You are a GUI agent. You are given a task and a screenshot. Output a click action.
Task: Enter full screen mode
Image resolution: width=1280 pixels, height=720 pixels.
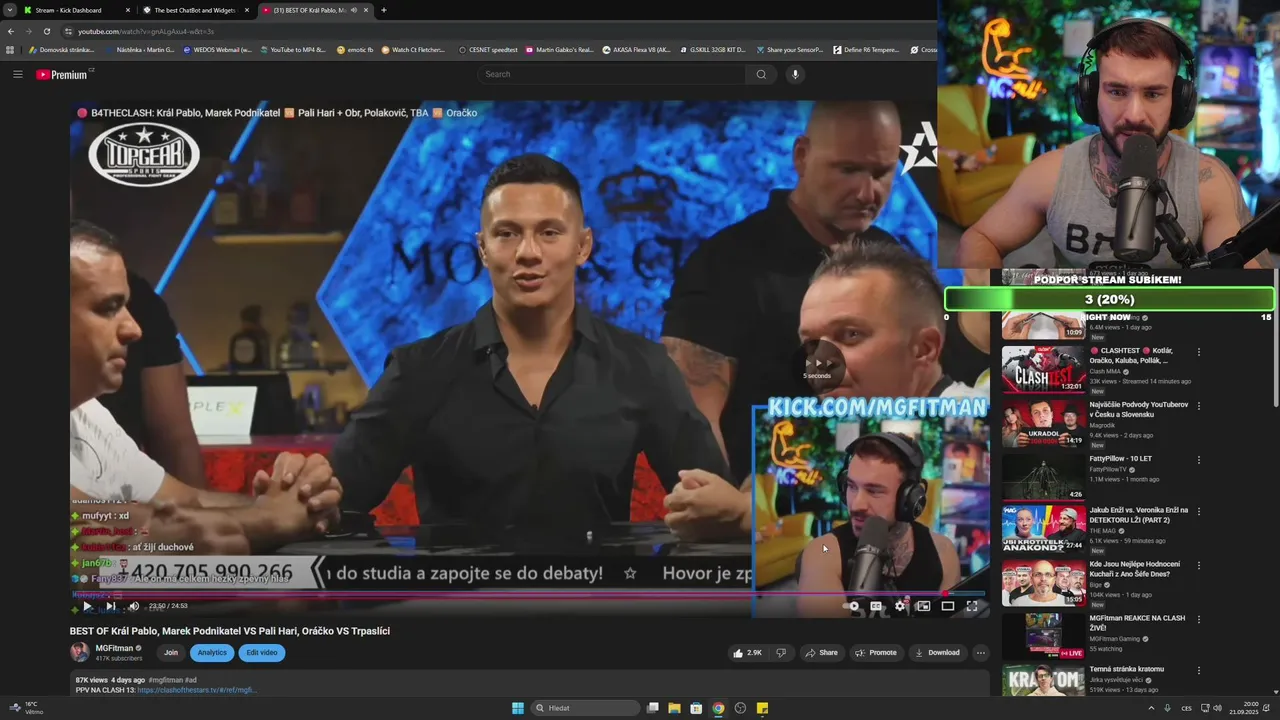coord(972,606)
